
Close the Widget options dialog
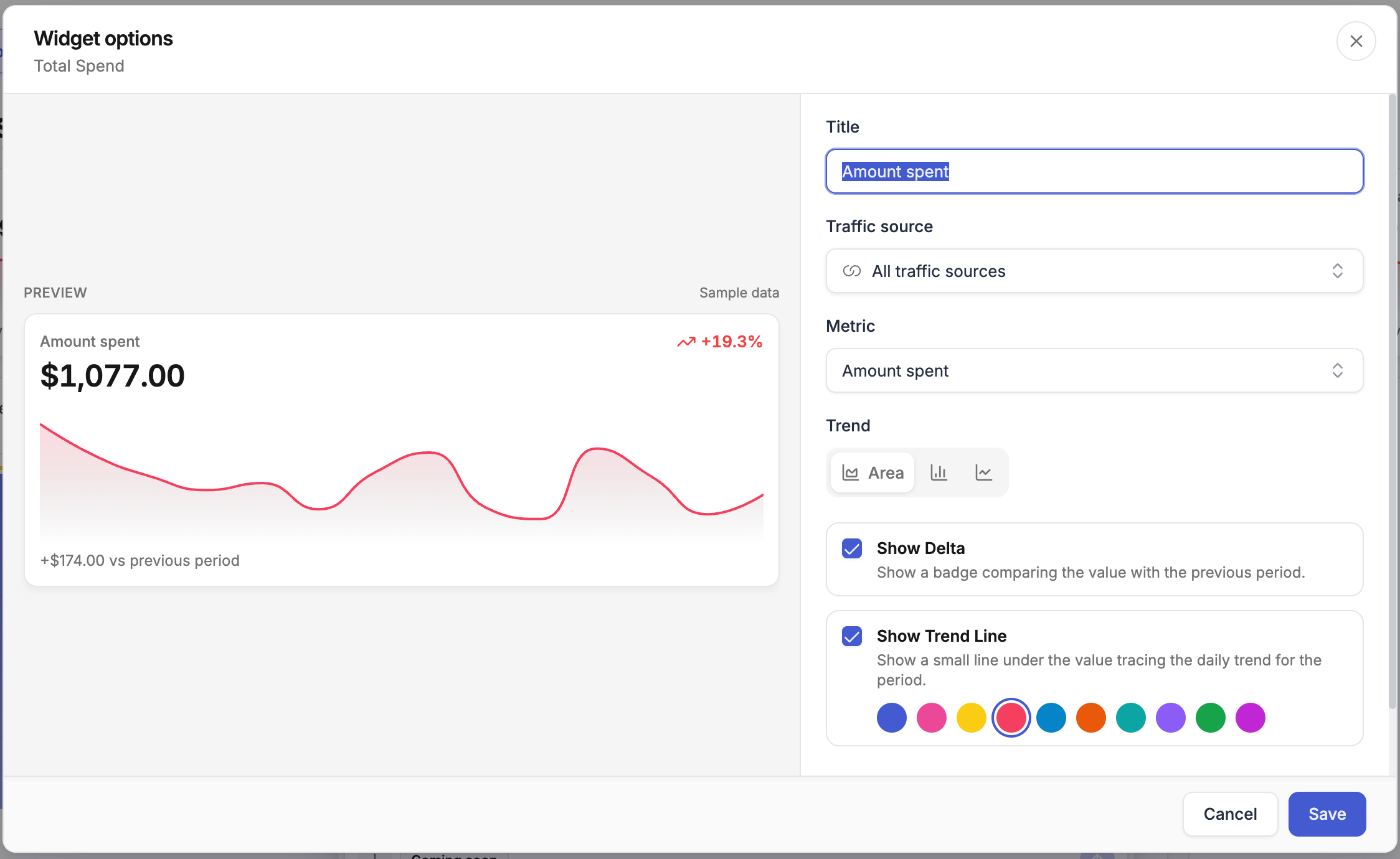pyautogui.click(x=1356, y=41)
